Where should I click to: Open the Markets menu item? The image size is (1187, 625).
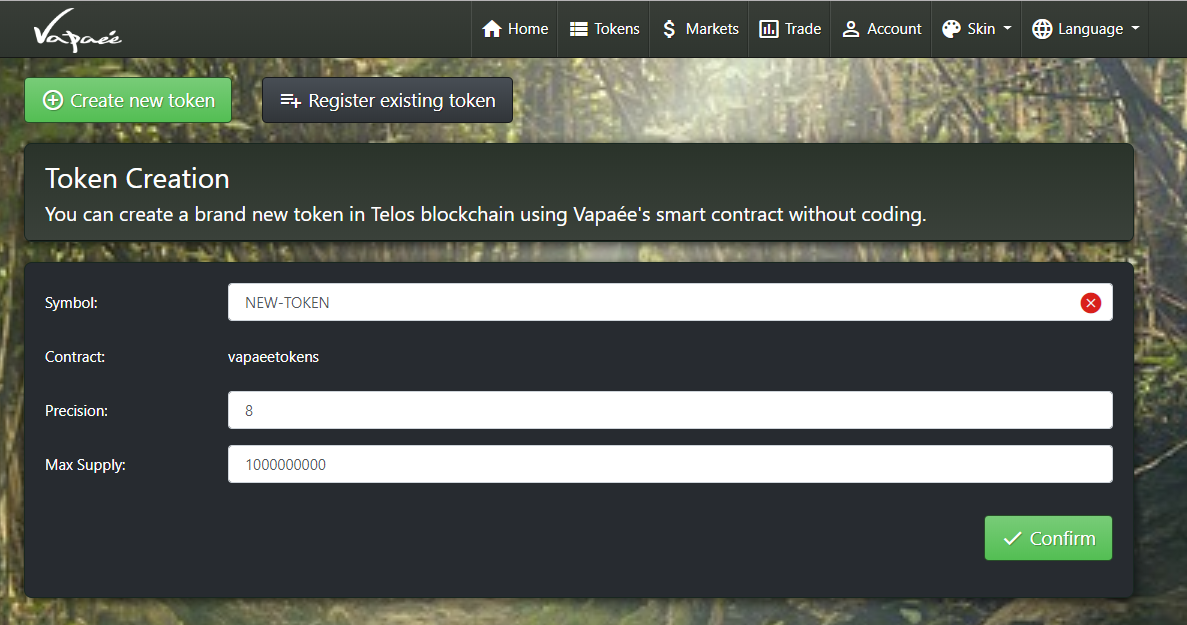(x=699, y=29)
